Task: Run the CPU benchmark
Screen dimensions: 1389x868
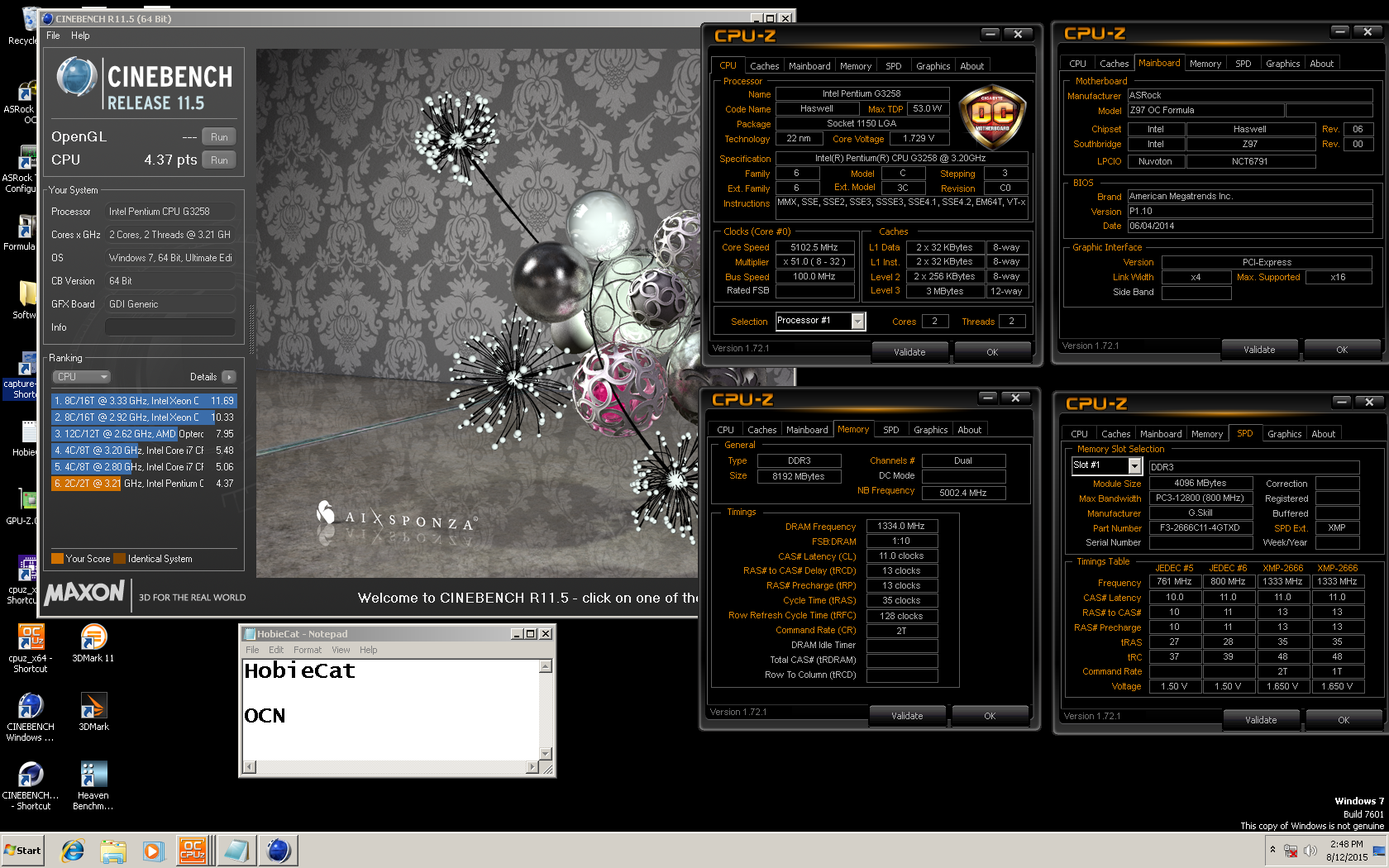Action: coord(219,160)
